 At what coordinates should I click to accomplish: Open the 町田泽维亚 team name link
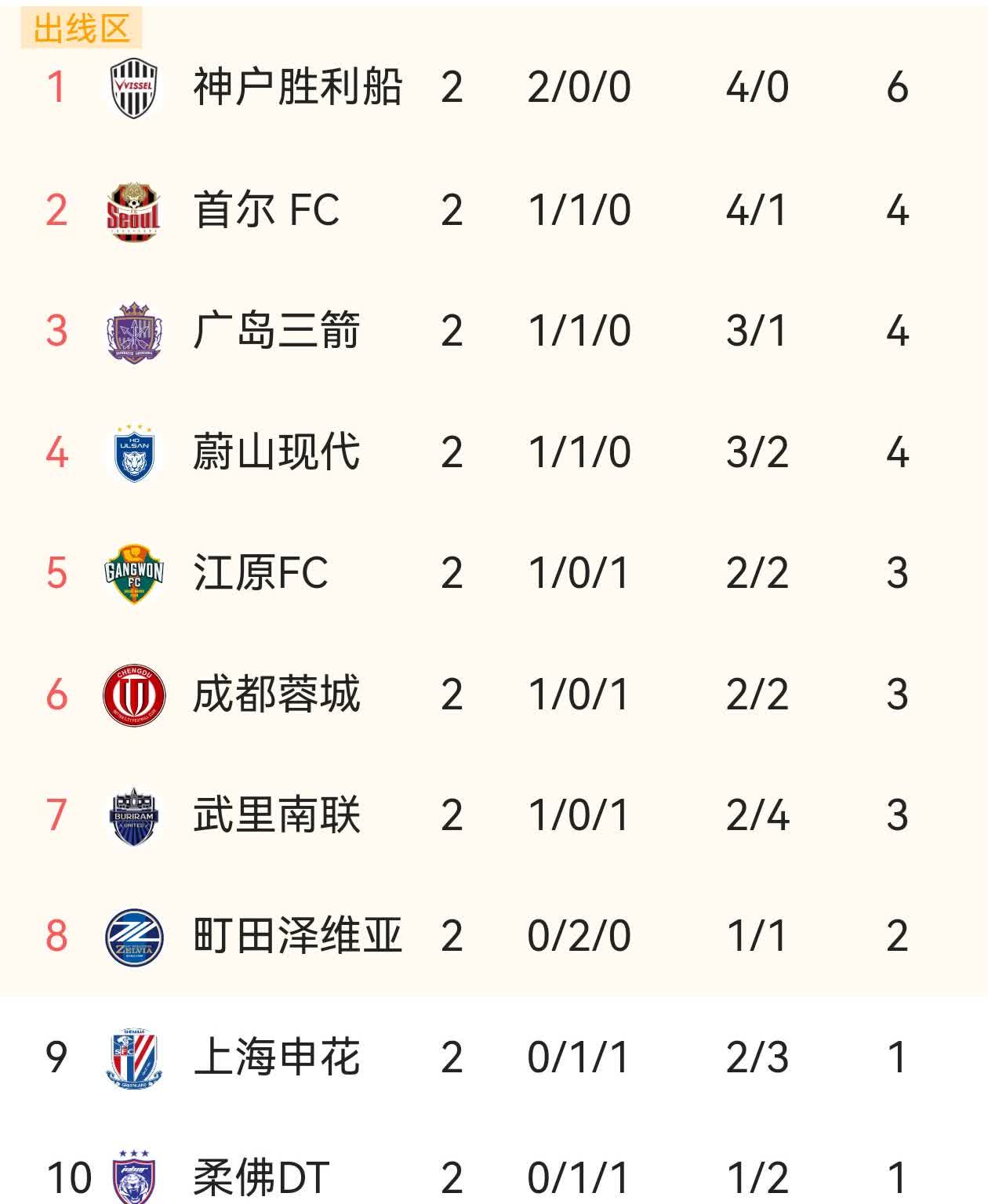(298, 936)
